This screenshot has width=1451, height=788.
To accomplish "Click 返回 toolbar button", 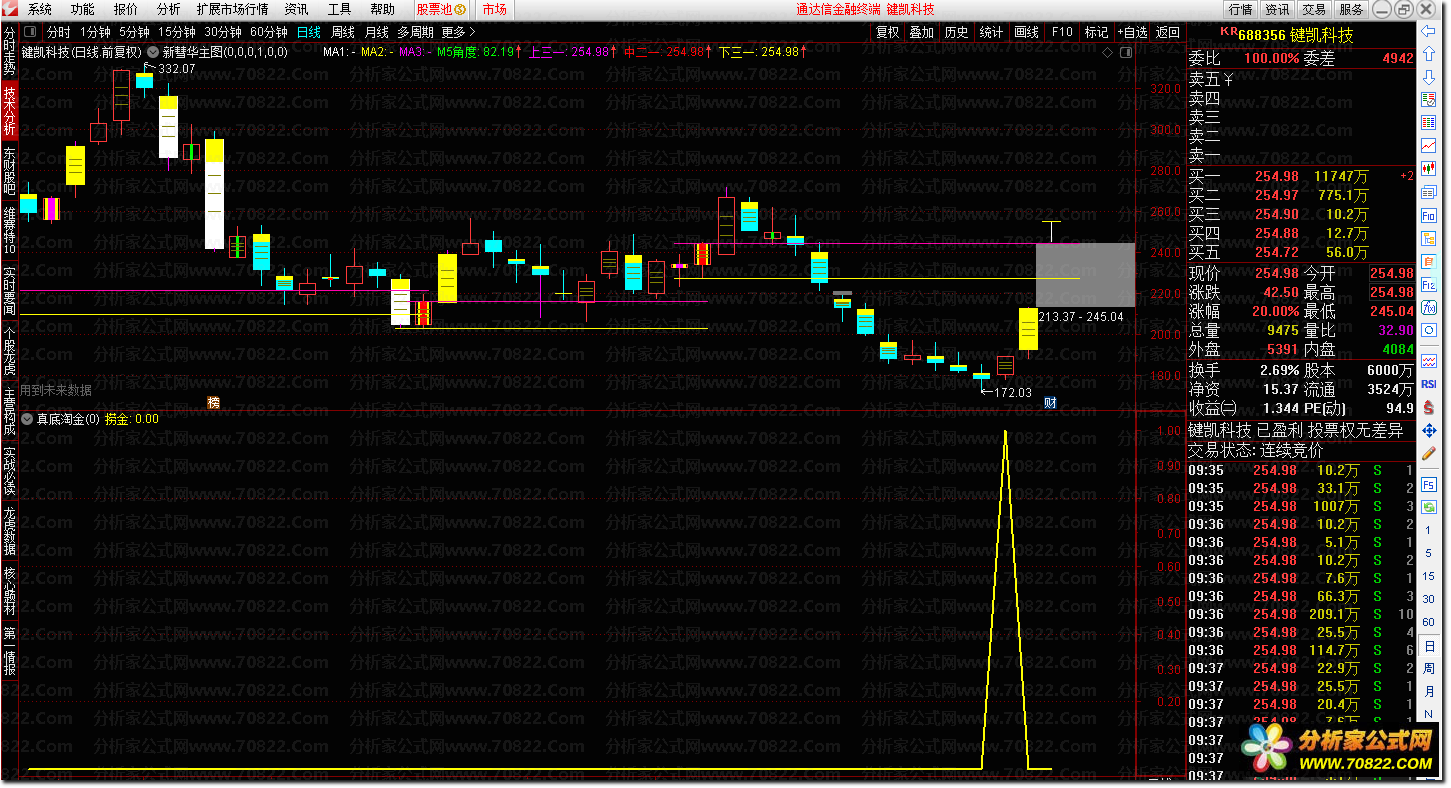I will [1168, 32].
